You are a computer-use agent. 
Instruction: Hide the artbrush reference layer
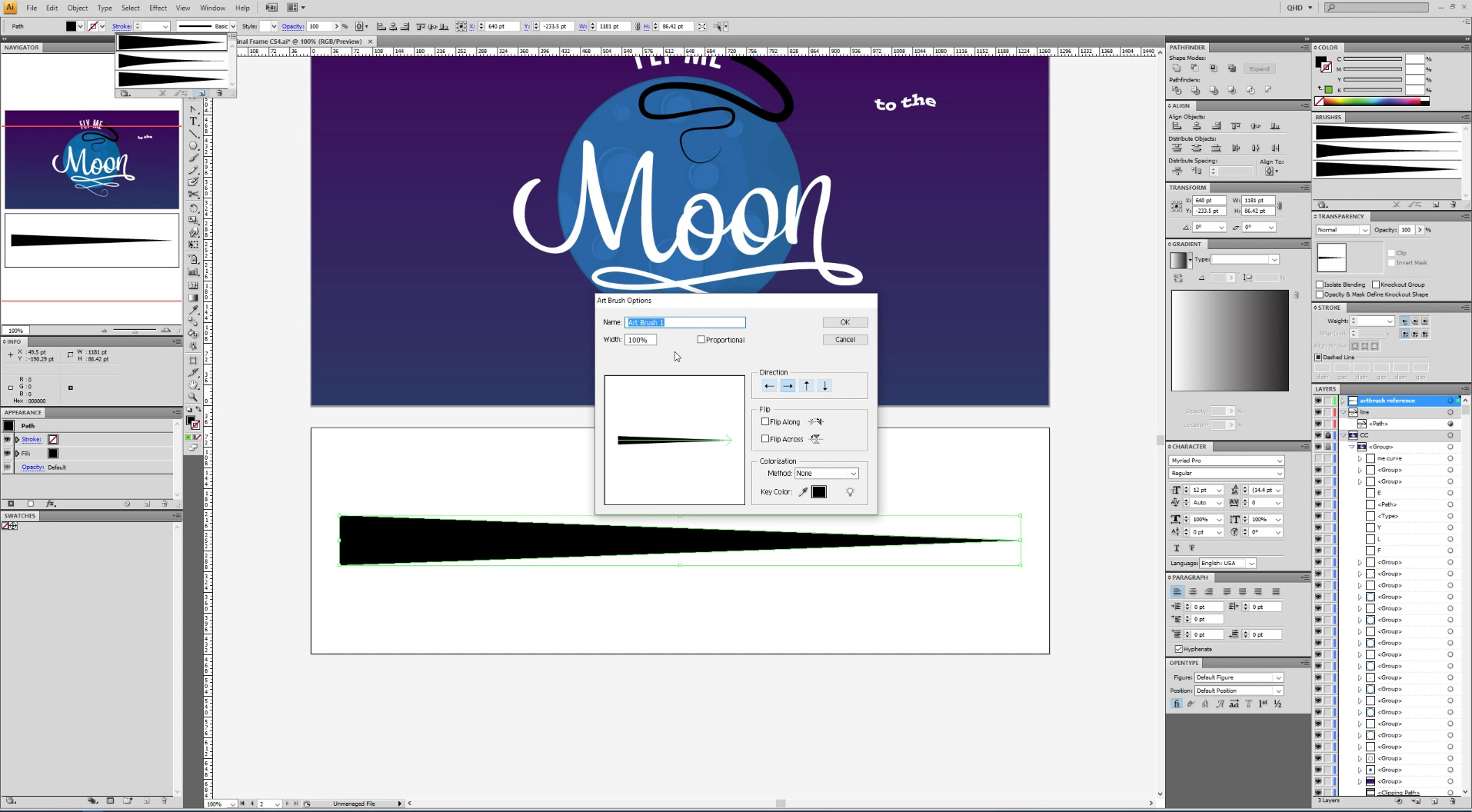(1318, 401)
